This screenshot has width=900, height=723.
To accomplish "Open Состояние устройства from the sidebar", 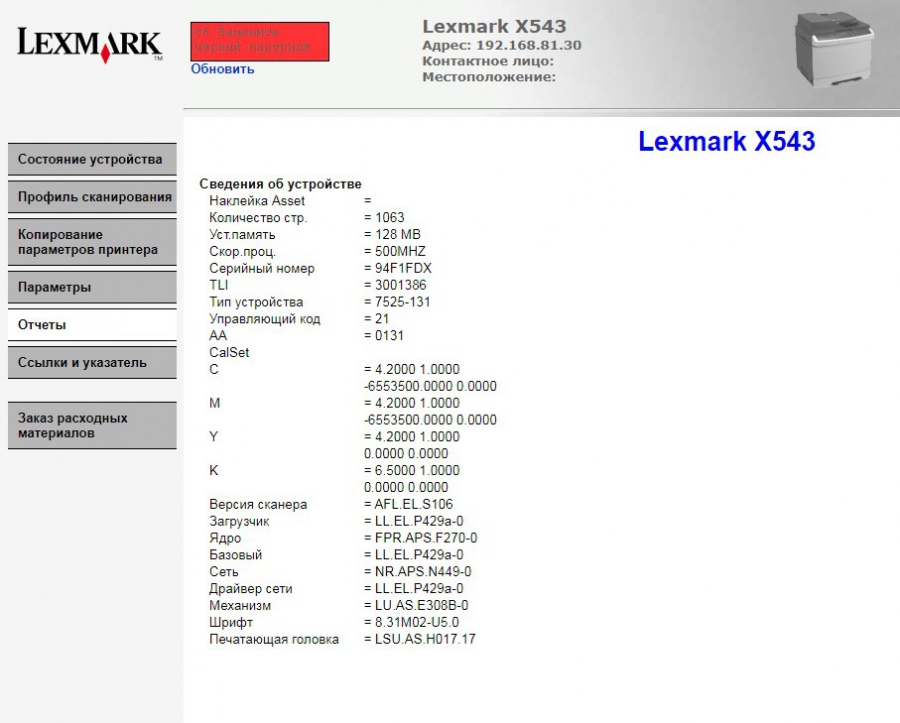I will pos(92,158).
